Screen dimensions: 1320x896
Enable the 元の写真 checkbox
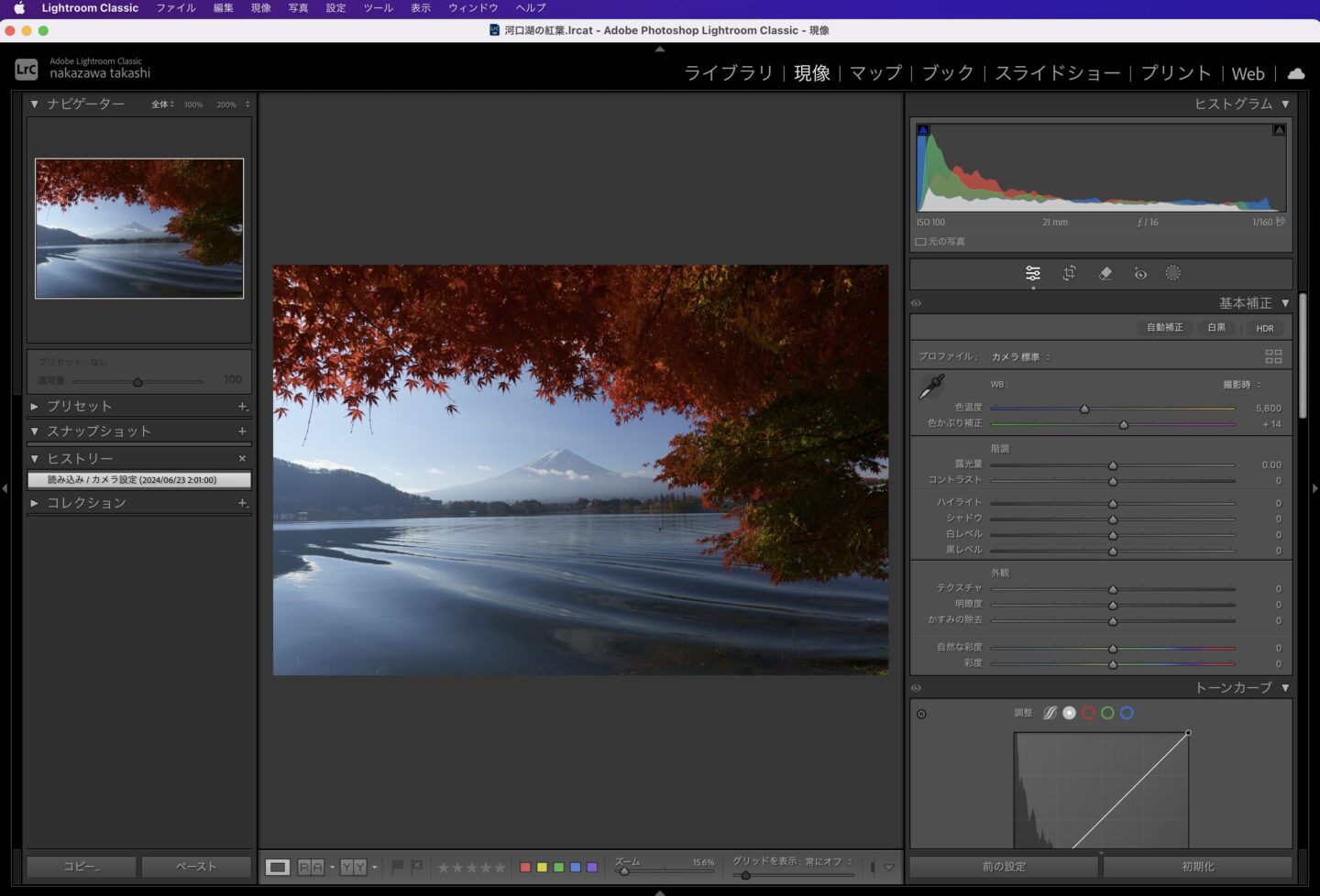click(x=920, y=242)
